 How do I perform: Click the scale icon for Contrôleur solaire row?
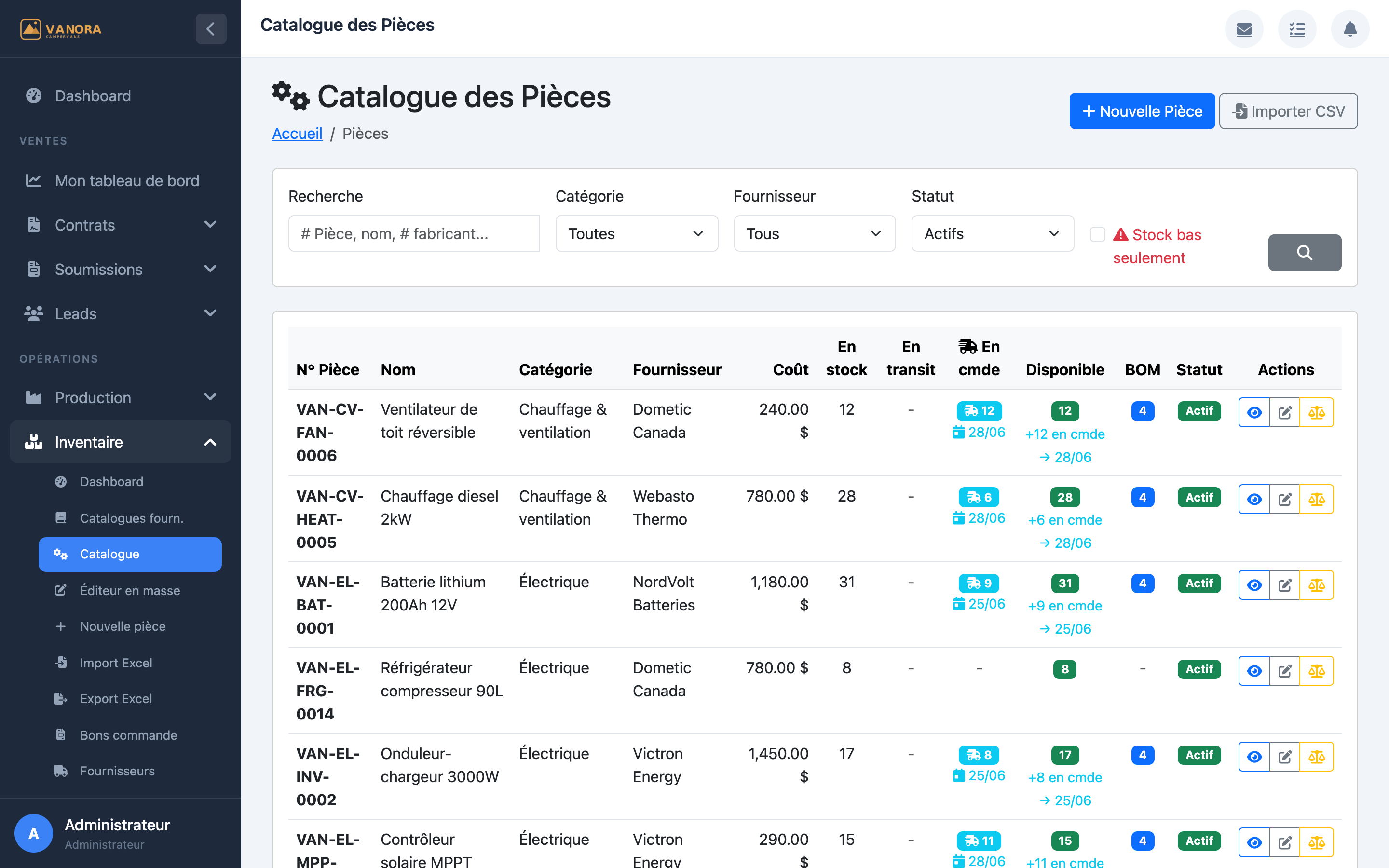1316,842
